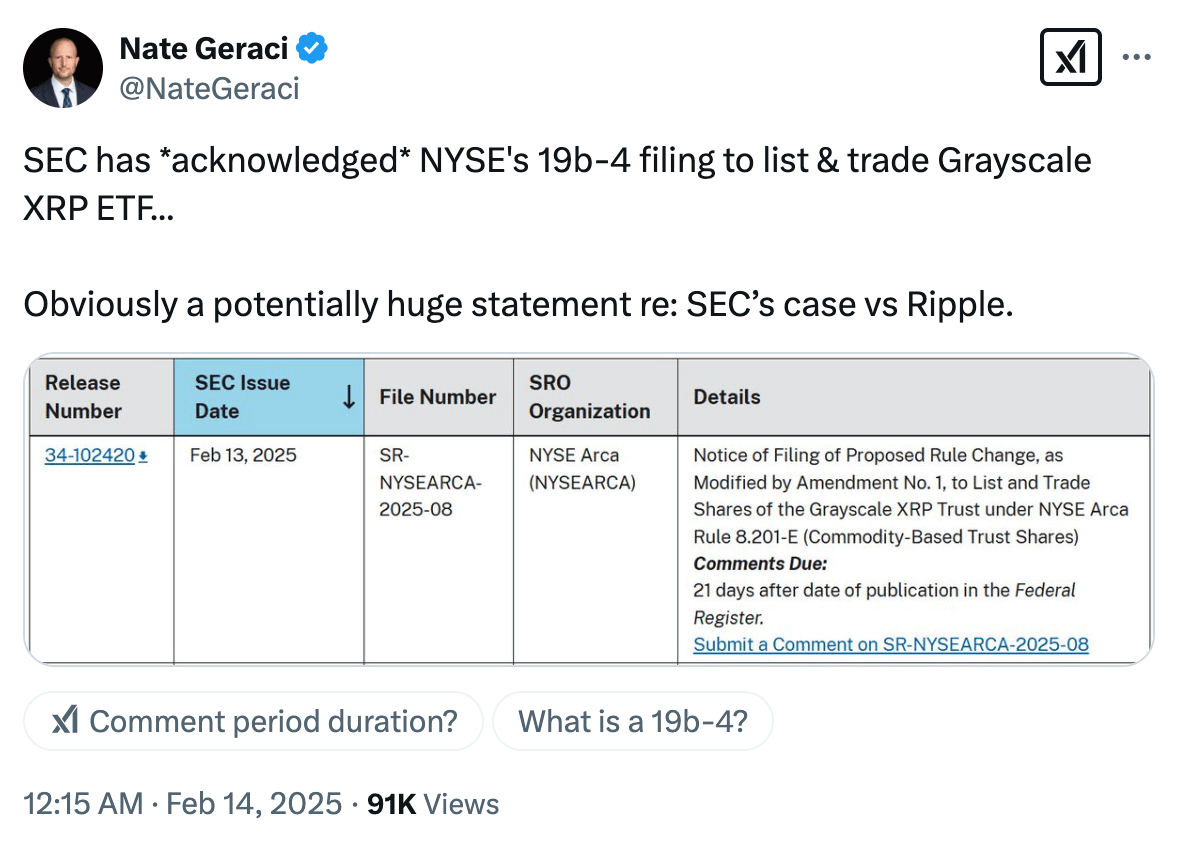Click the File Number column header
This screenshot has height=844, width=1180.
click(437, 397)
